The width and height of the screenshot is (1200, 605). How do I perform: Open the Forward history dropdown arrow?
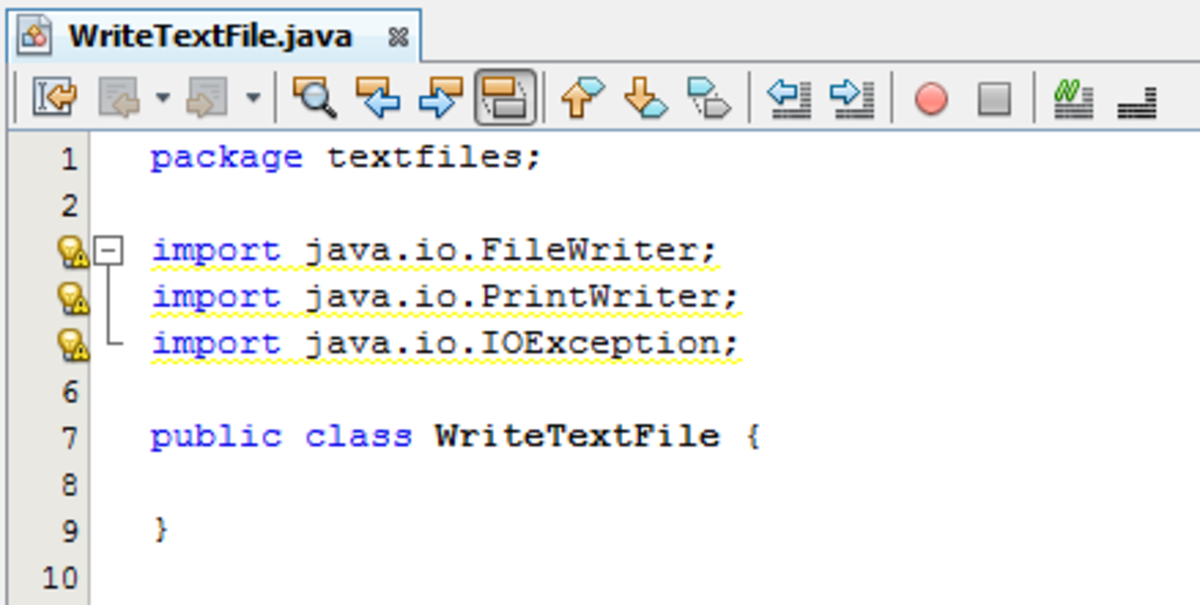click(253, 99)
